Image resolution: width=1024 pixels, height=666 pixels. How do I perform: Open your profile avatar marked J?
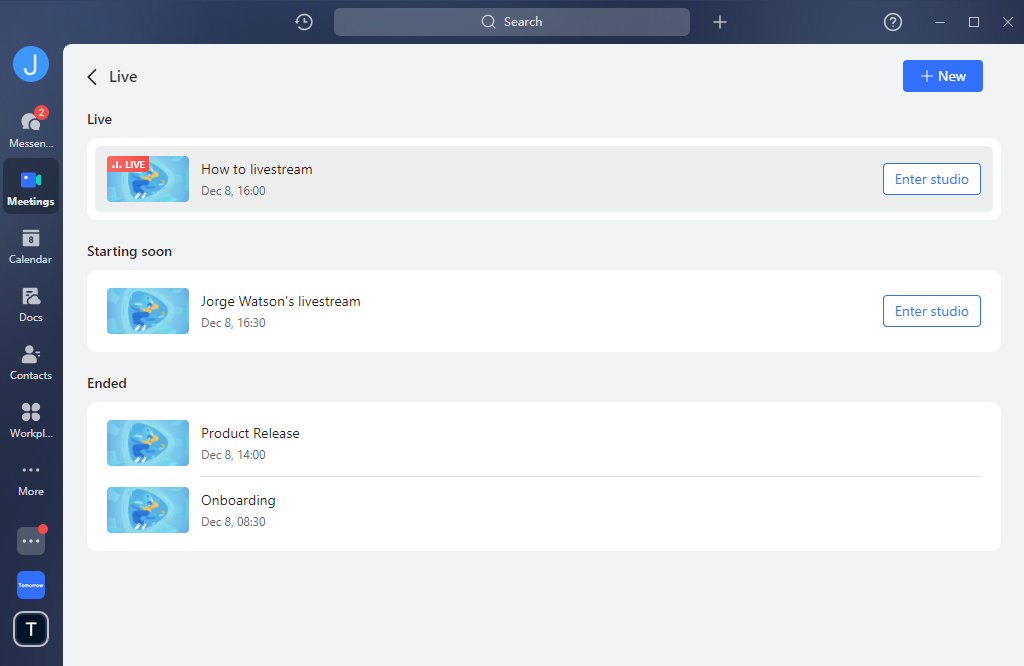31,63
